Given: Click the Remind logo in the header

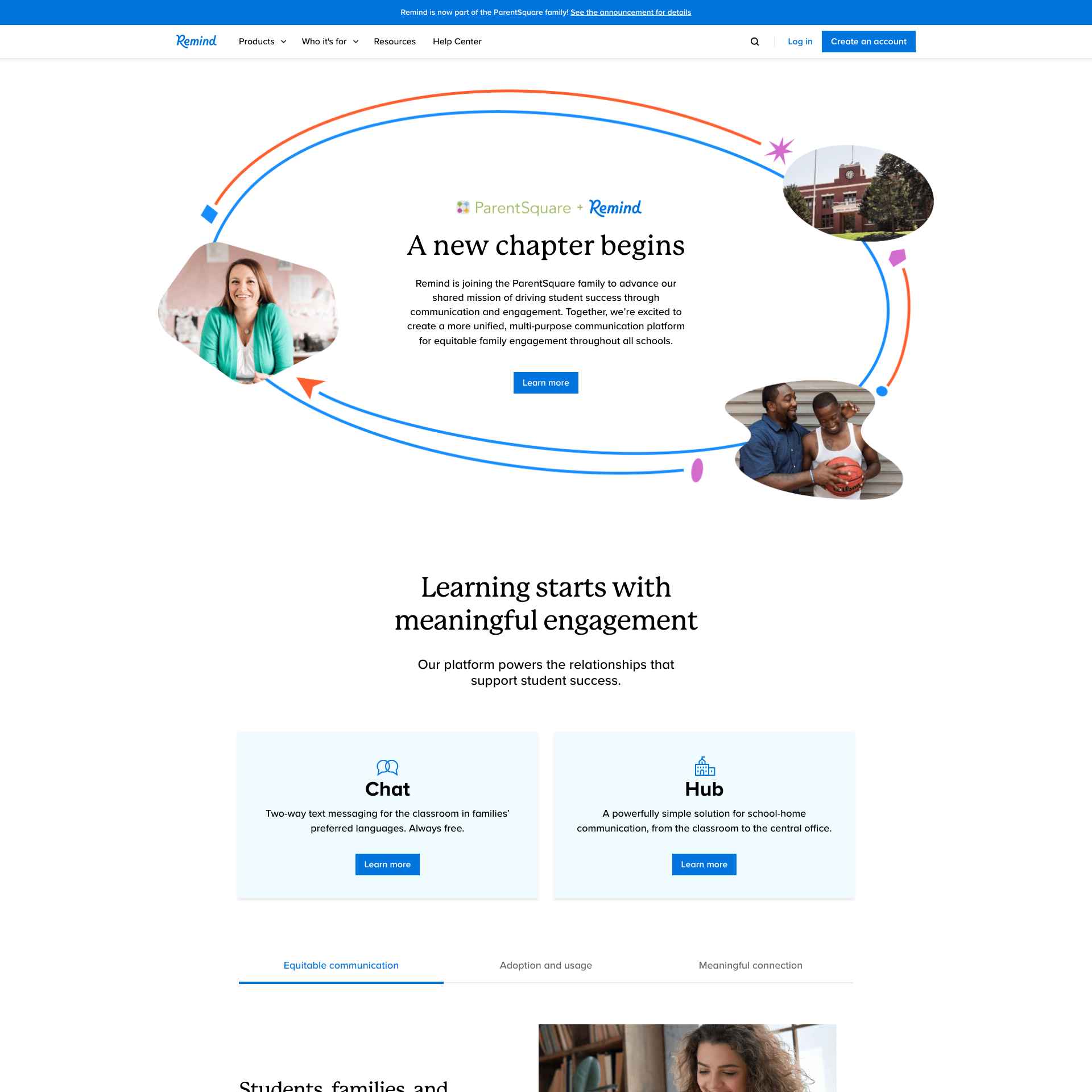Looking at the screenshot, I should point(197,41).
